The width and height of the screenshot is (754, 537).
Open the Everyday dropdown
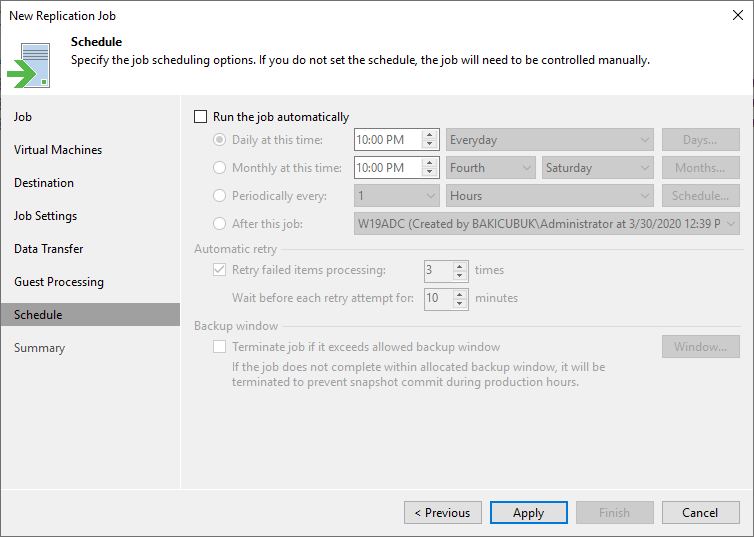coord(550,140)
